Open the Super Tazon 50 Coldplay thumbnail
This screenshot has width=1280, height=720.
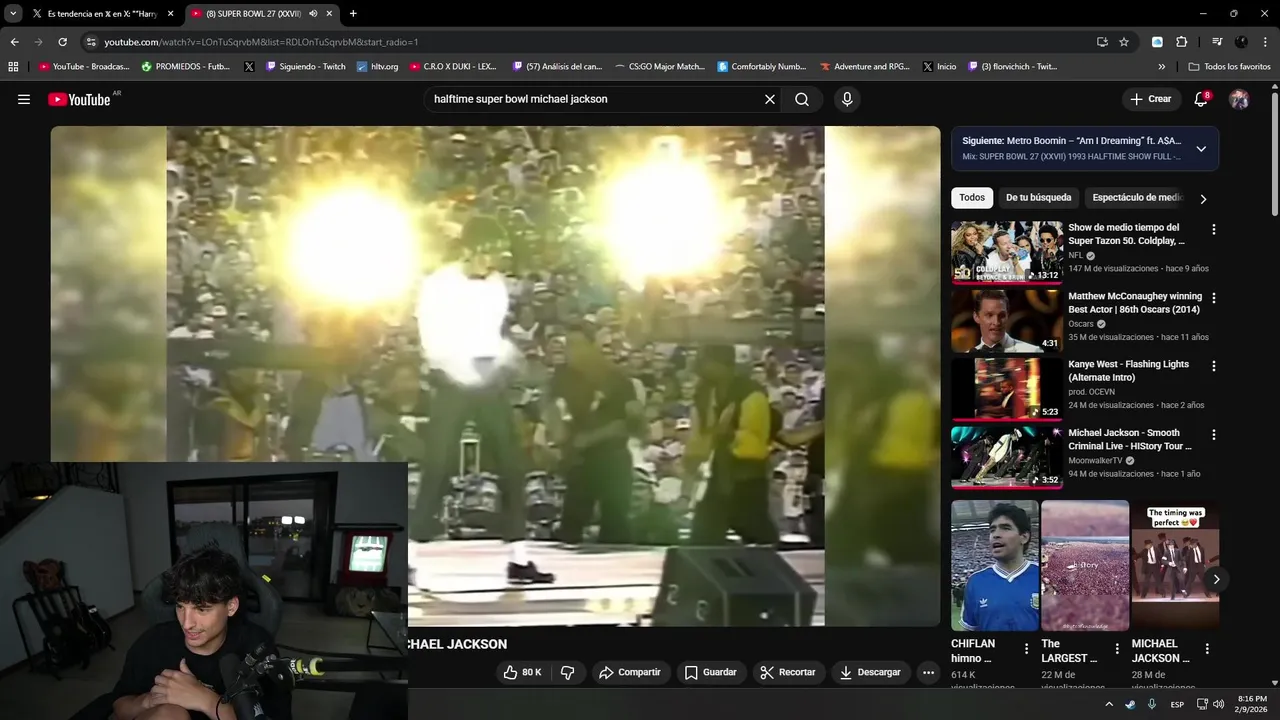point(1007,253)
